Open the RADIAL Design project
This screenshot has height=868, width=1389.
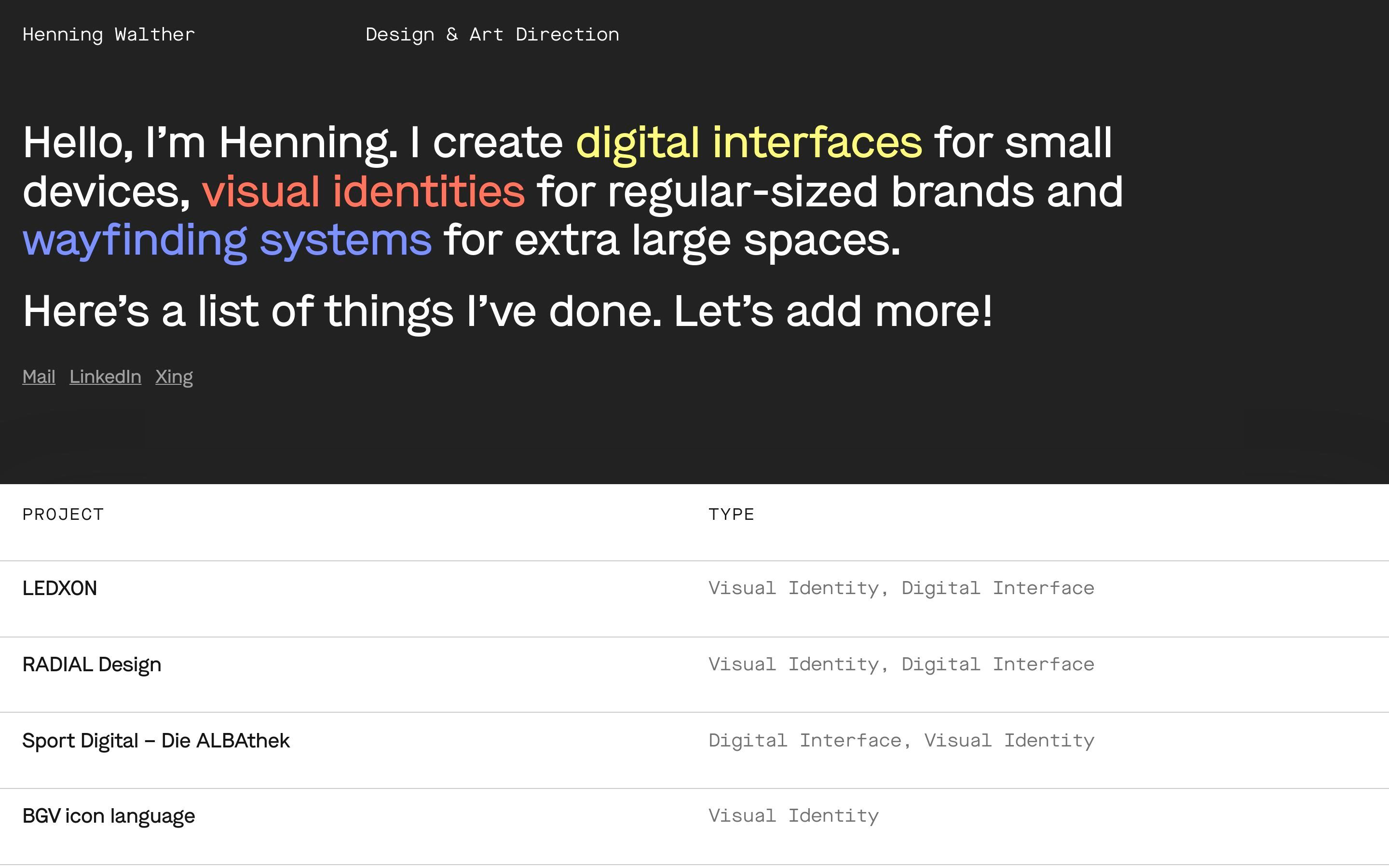(x=92, y=665)
